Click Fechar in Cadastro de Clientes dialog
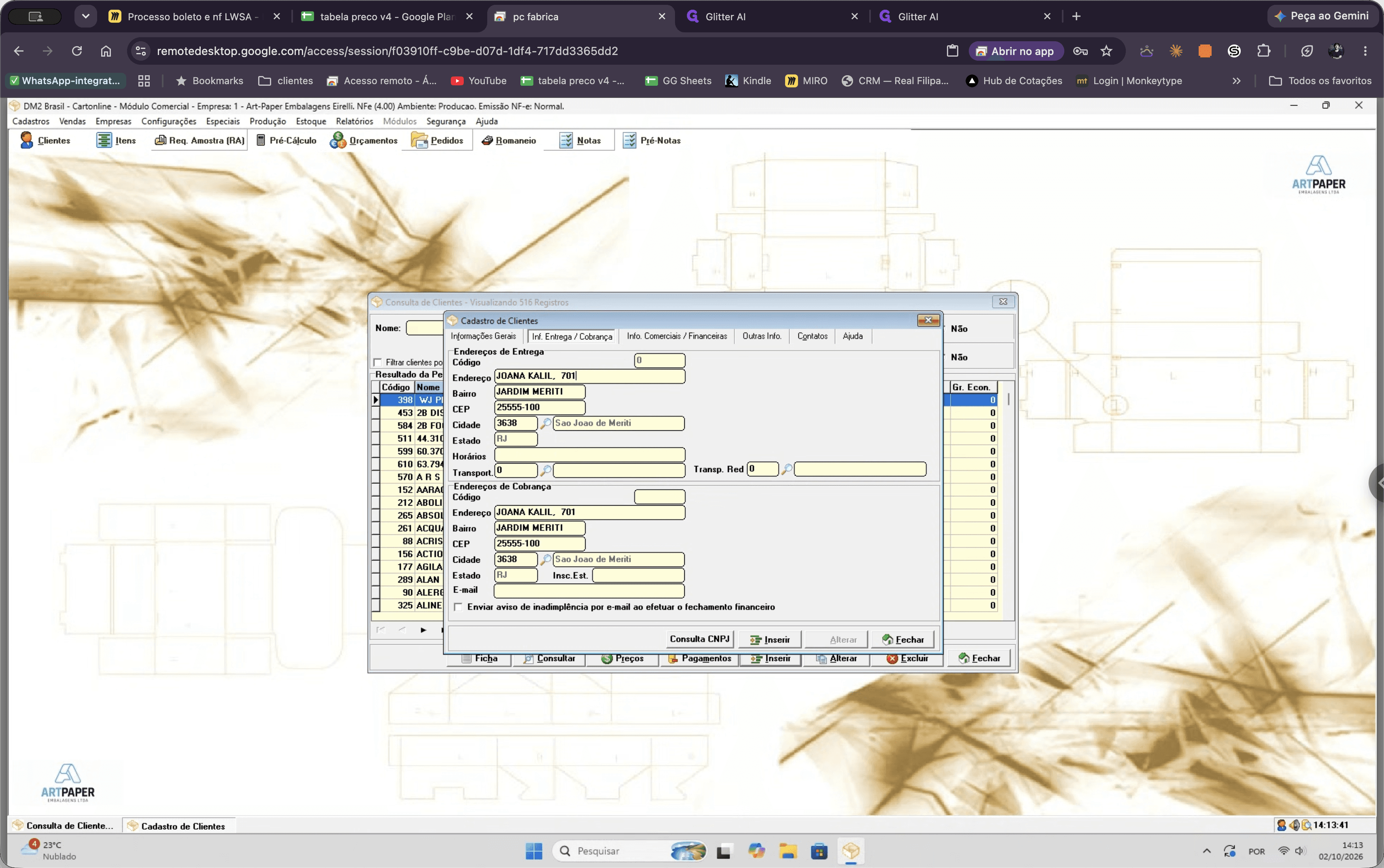Viewport: 1384px width, 868px height. [x=903, y=639]
